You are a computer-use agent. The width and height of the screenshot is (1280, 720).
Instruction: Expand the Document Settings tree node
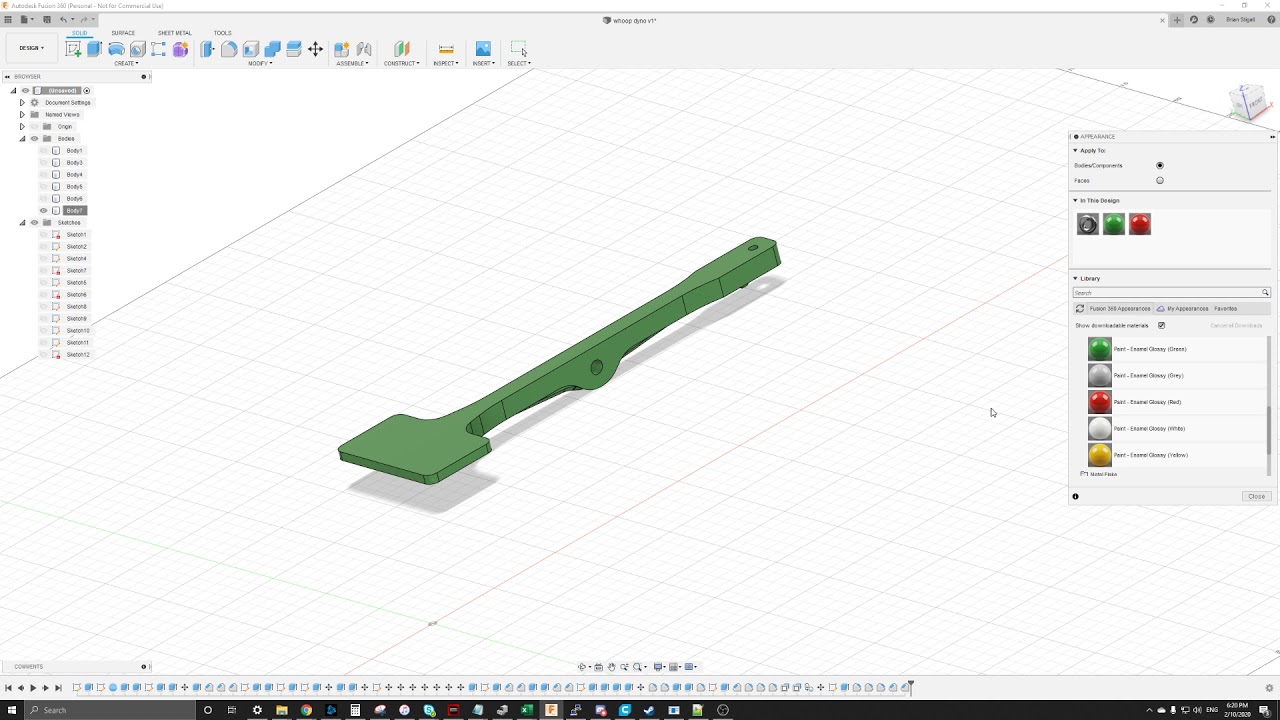22,103
